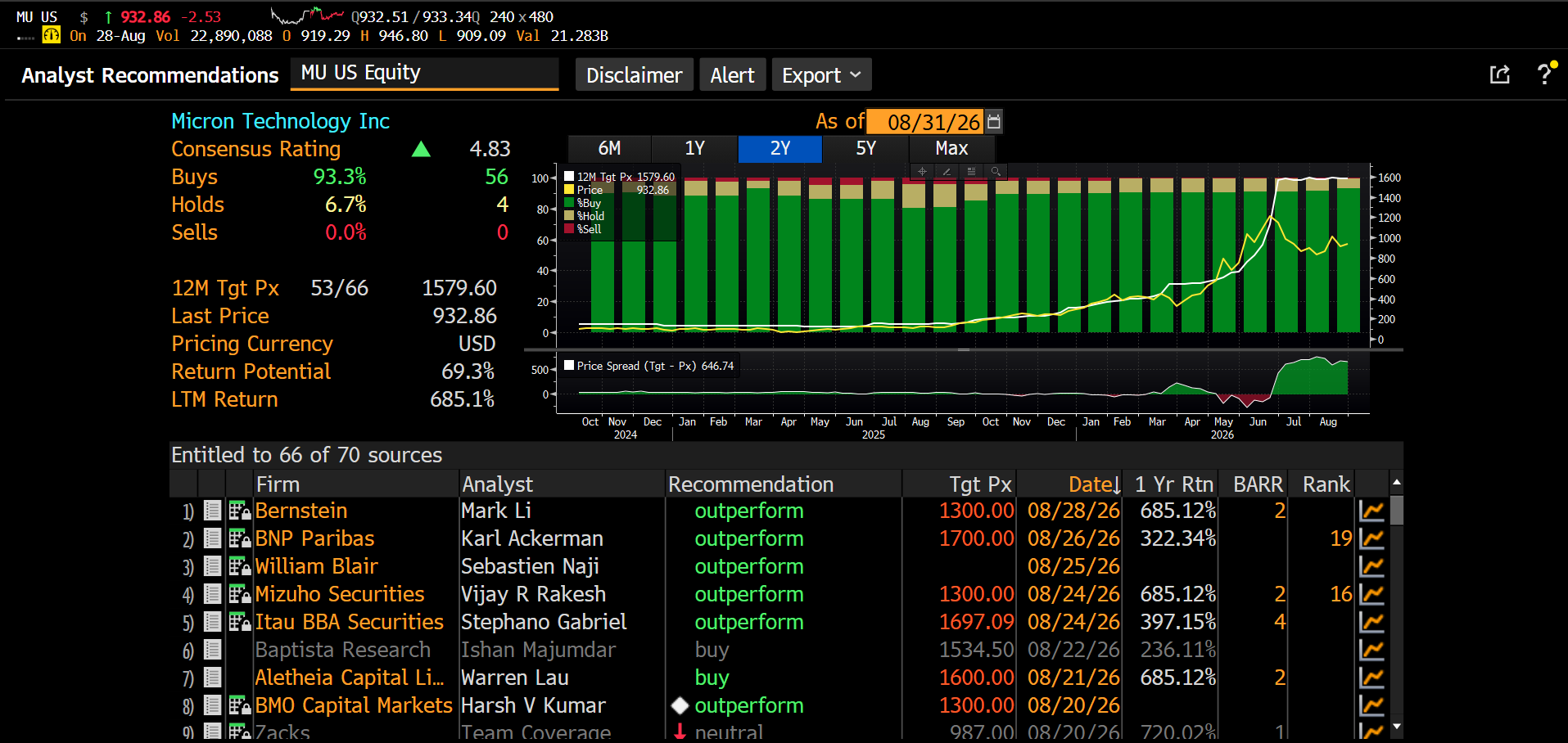Image resolution: width=1568 pixels, height=743 pixels.
Task: Sort table by Rank column
Action: (x=1322, y=484)
